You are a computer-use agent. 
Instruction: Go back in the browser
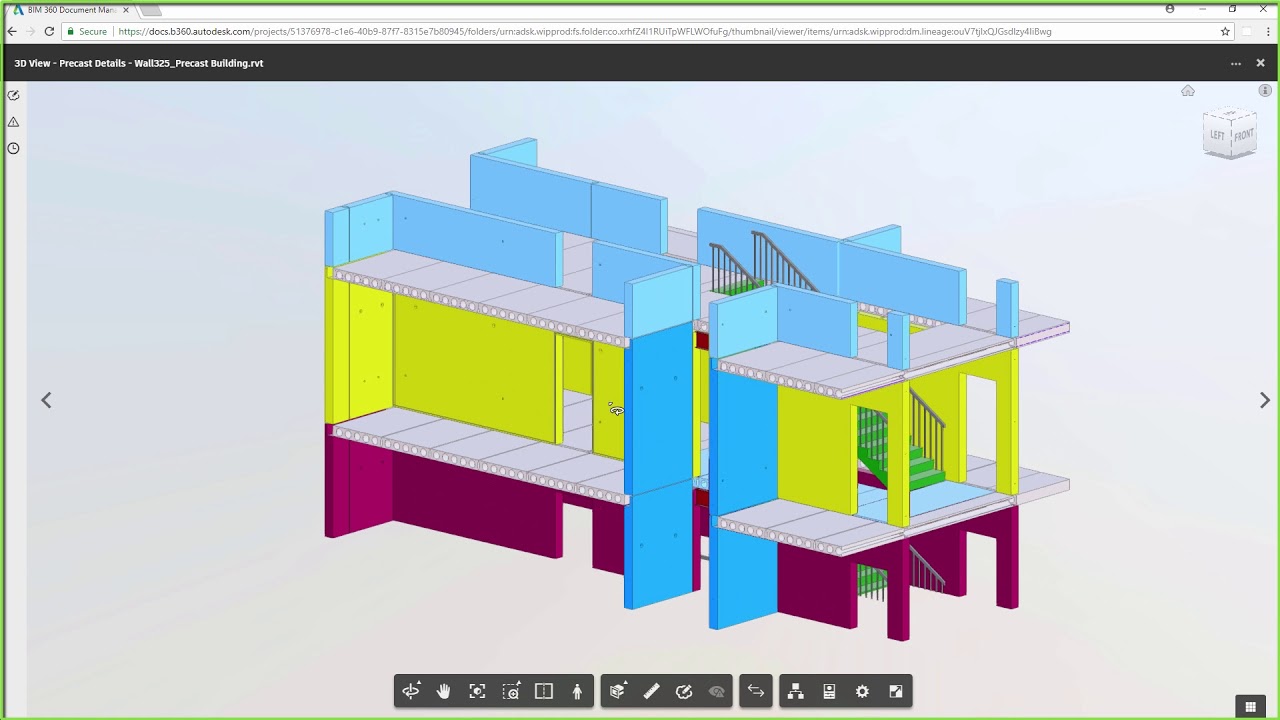[12, 31]
